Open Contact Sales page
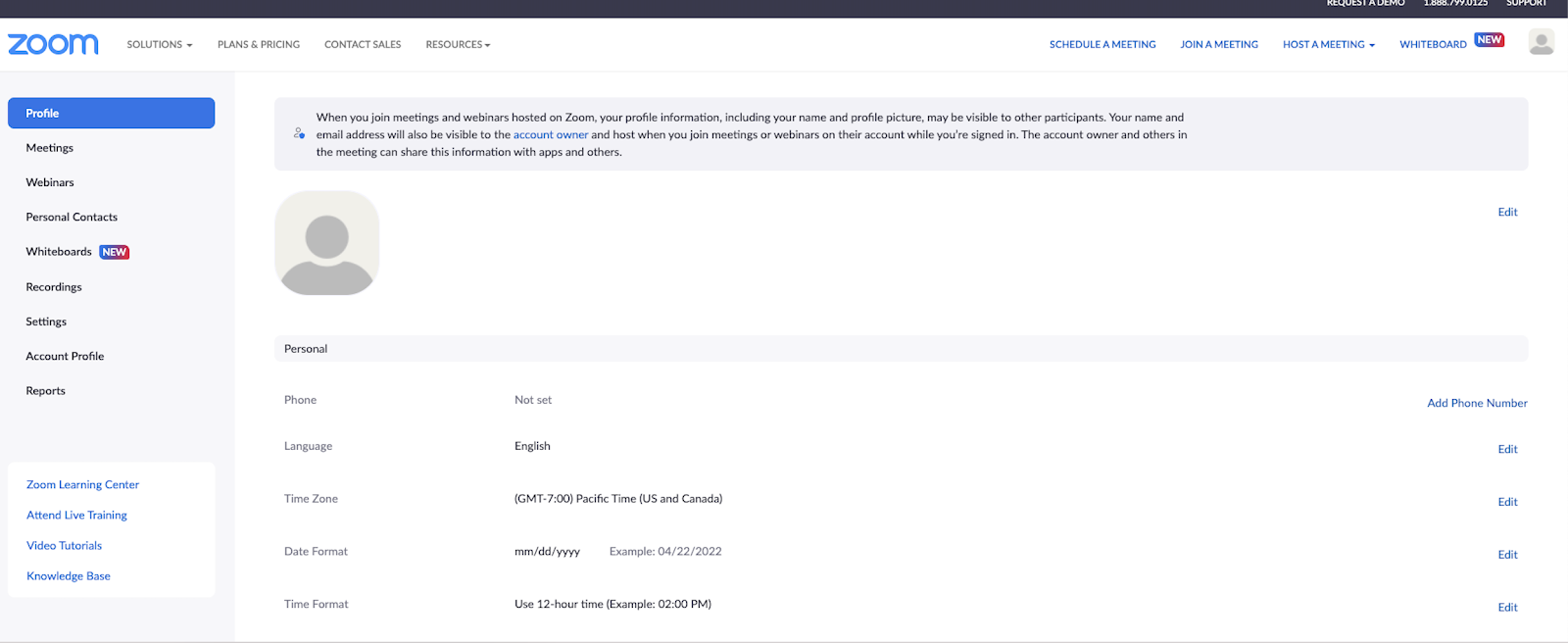The height and width of the screenshot is (643, 1568). [x=363, y=44]
